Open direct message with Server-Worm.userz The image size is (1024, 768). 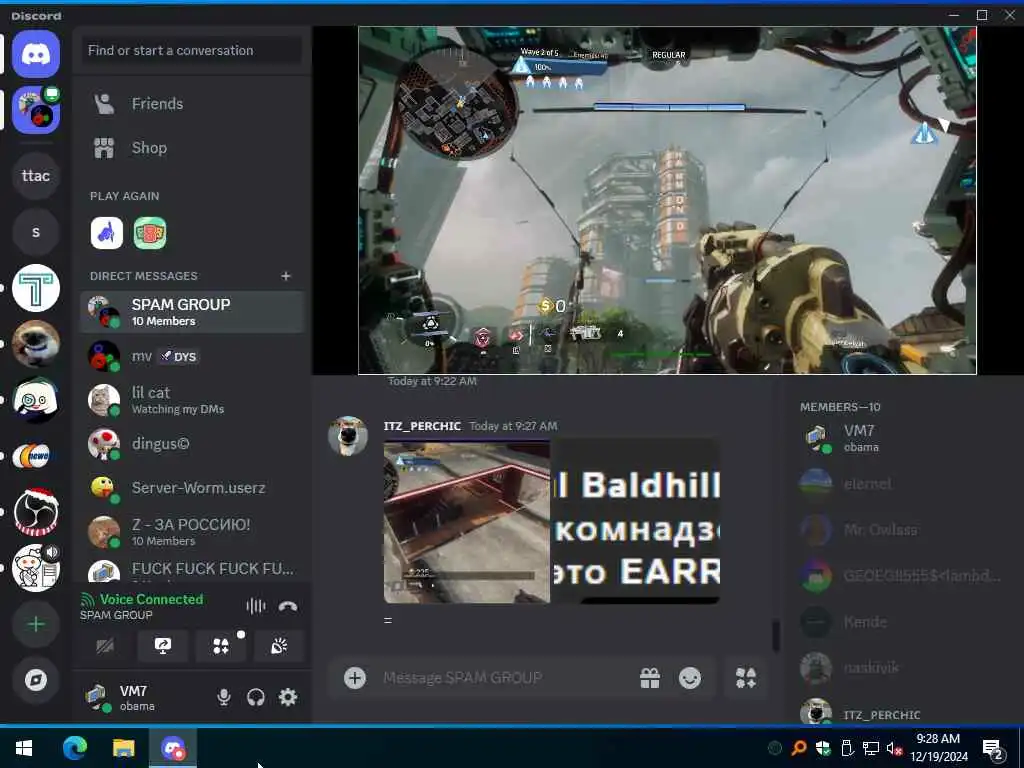[192, 488]
